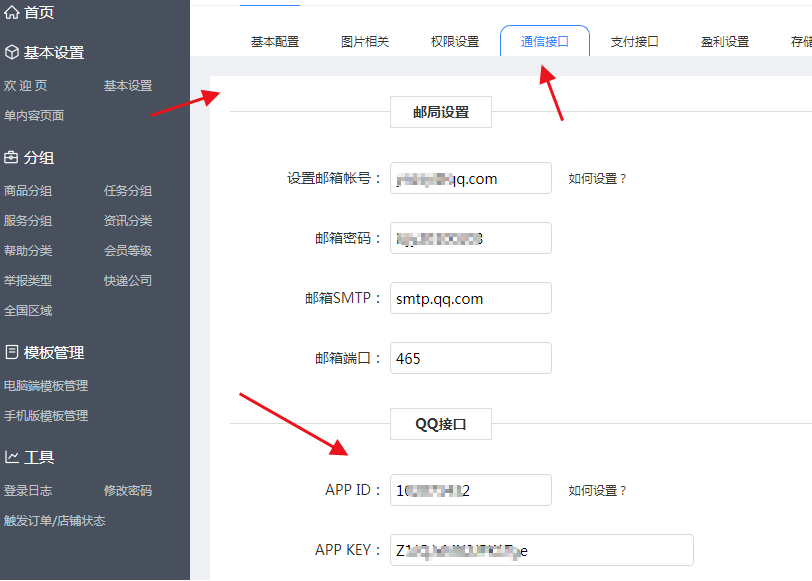This screenshot has height=581, width=812.
Task: Switch to the 图片相关 tab
Action: click(x=365, y=42)
